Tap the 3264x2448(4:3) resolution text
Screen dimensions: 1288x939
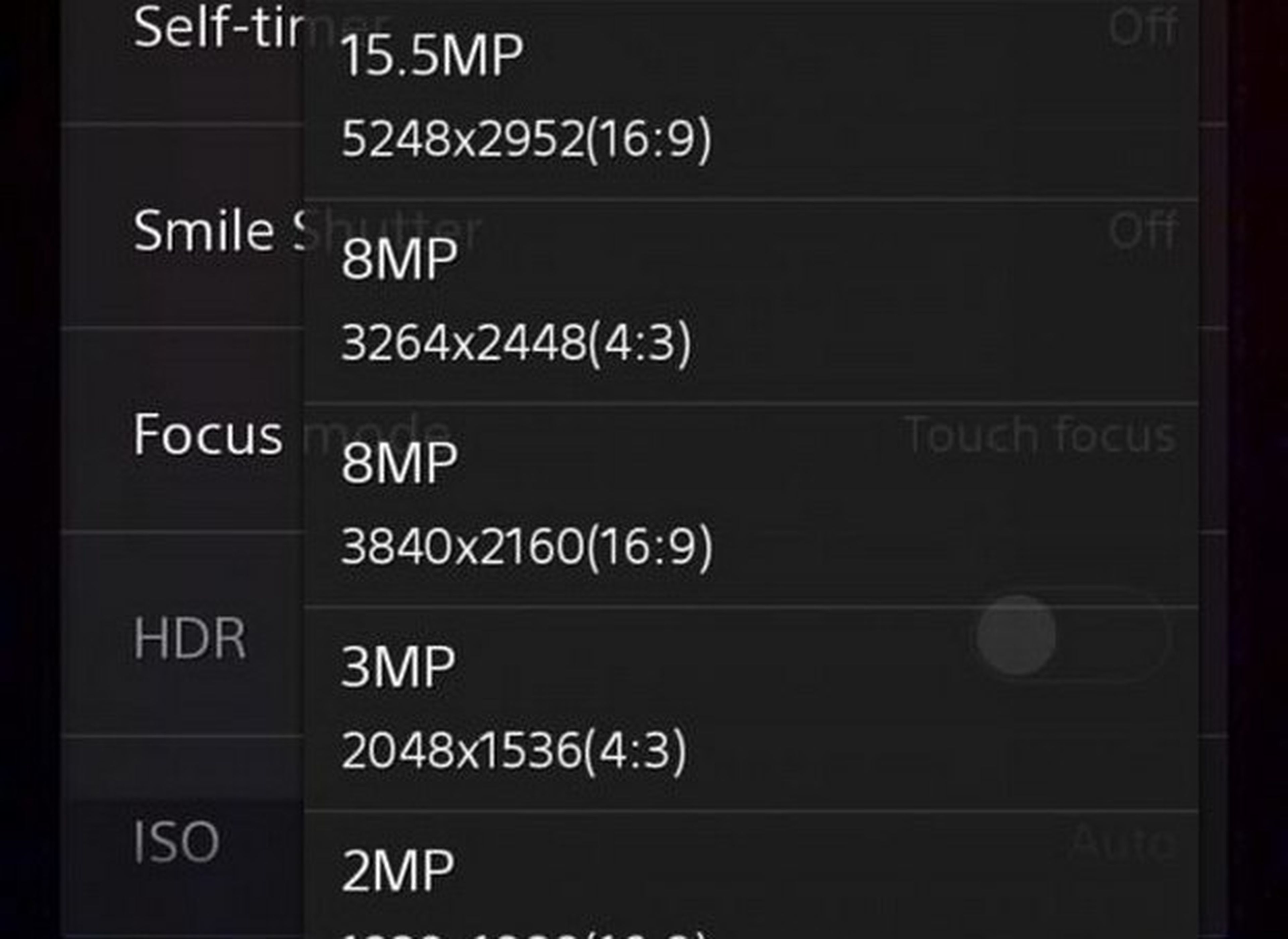516,343
